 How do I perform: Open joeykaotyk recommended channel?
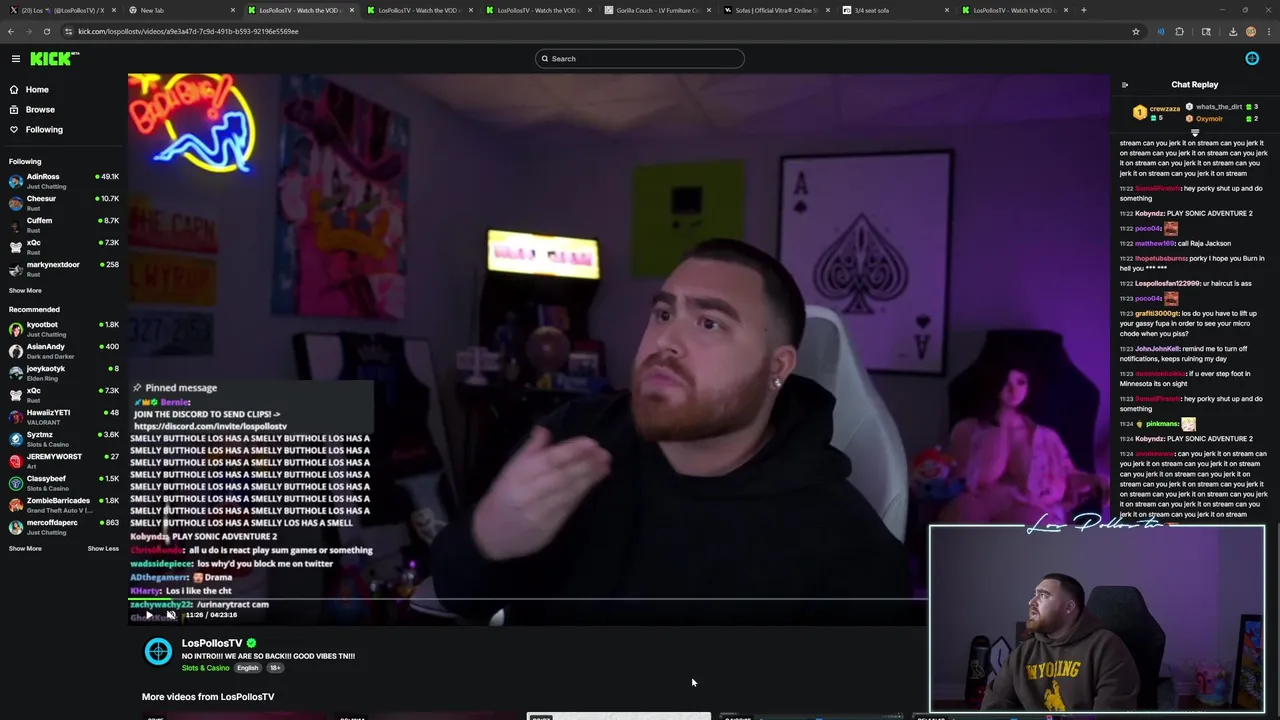pos(62,373)
